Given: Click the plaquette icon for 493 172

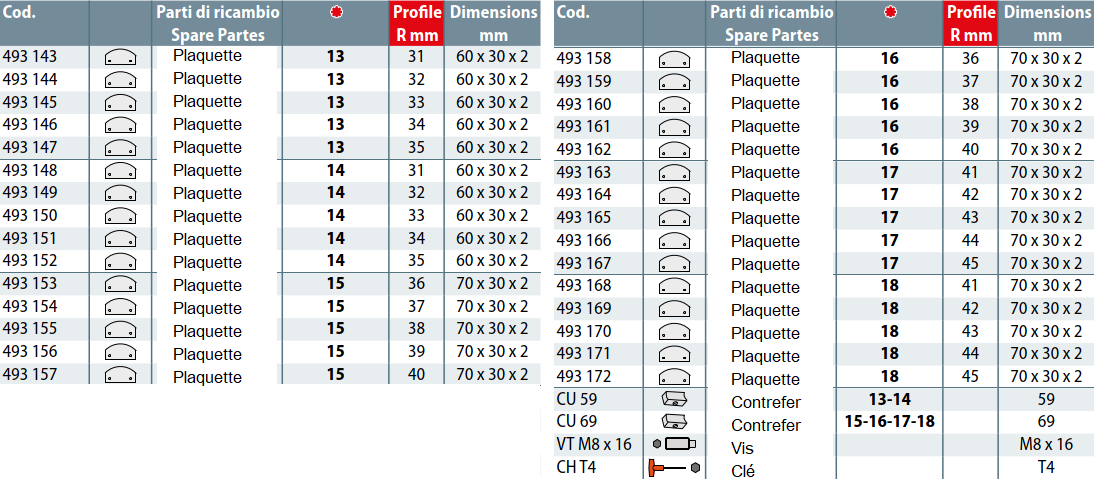Looking at the screenshot, I should click(x=675, y=378).
